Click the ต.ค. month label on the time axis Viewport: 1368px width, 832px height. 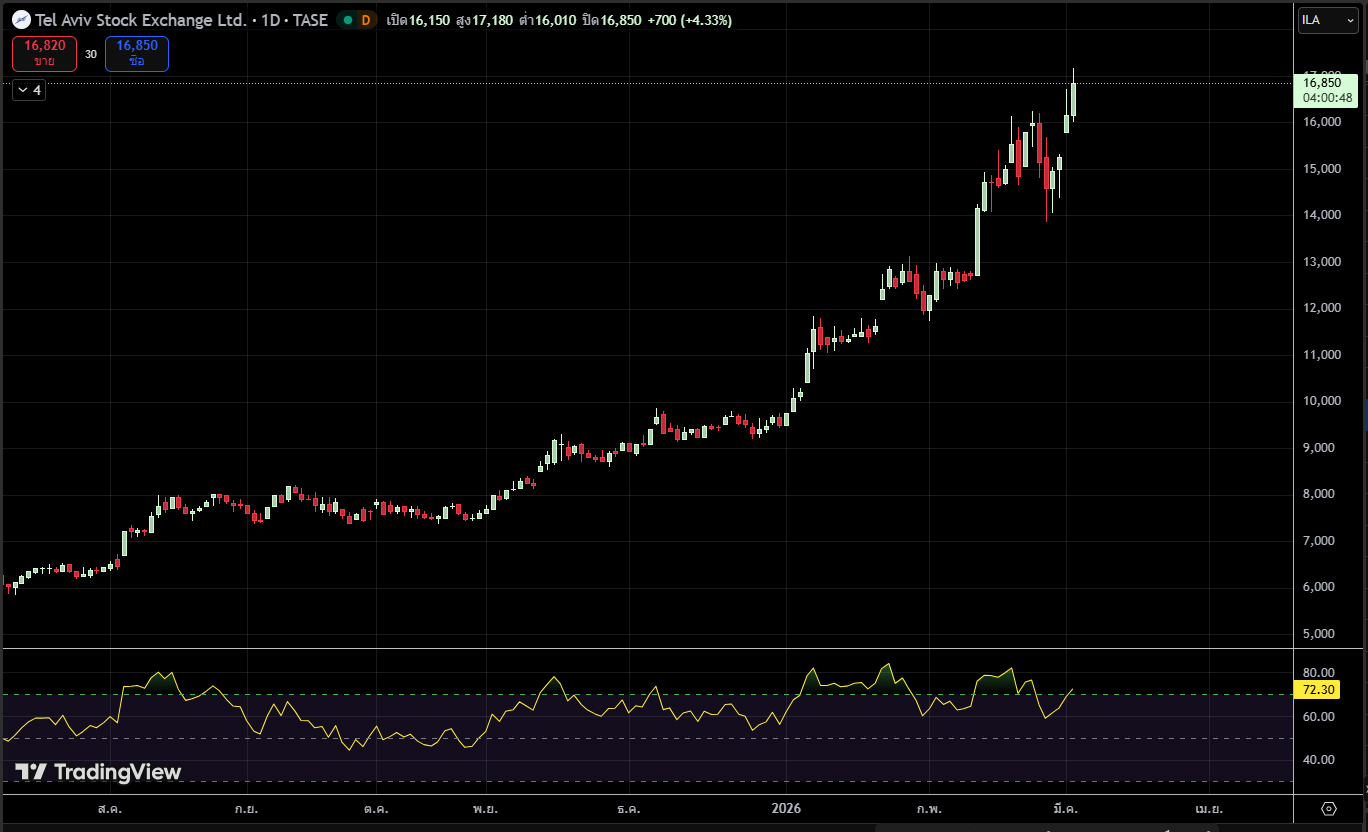(x=376, y=808)
